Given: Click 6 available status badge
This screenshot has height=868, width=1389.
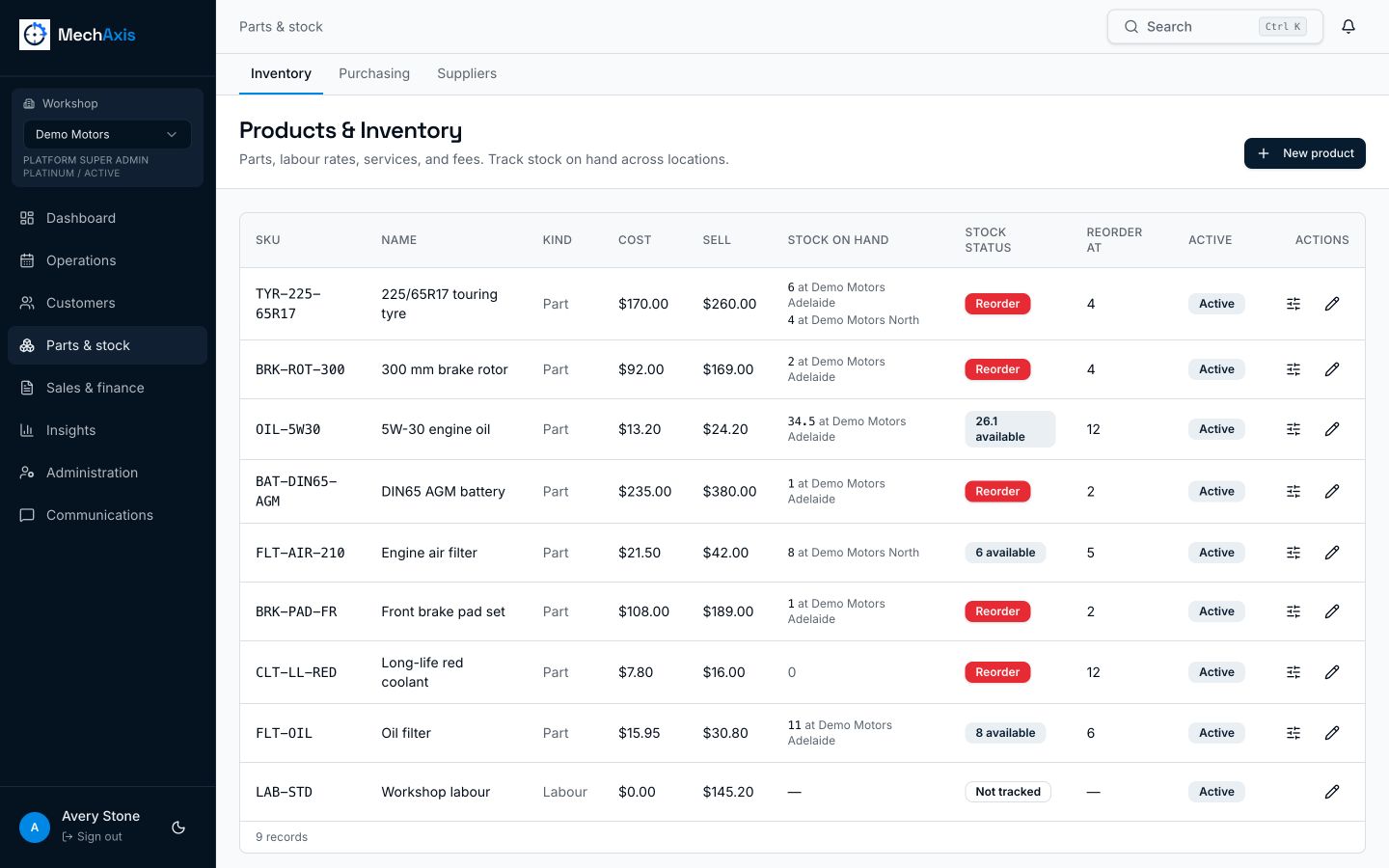Looking at the screenshot, I should pos(1005,553).
